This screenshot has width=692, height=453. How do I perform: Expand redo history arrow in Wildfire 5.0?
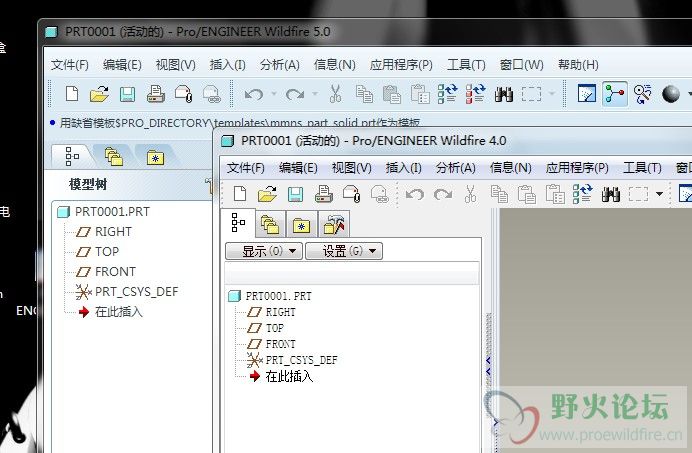(x=315, y=94)
